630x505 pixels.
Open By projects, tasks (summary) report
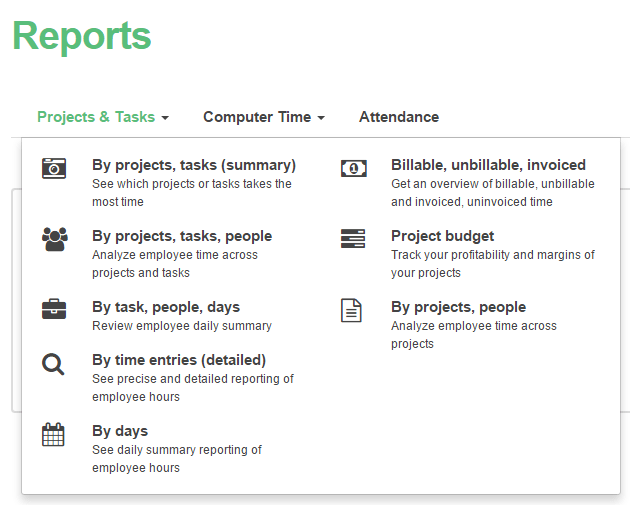pos(194,165)
